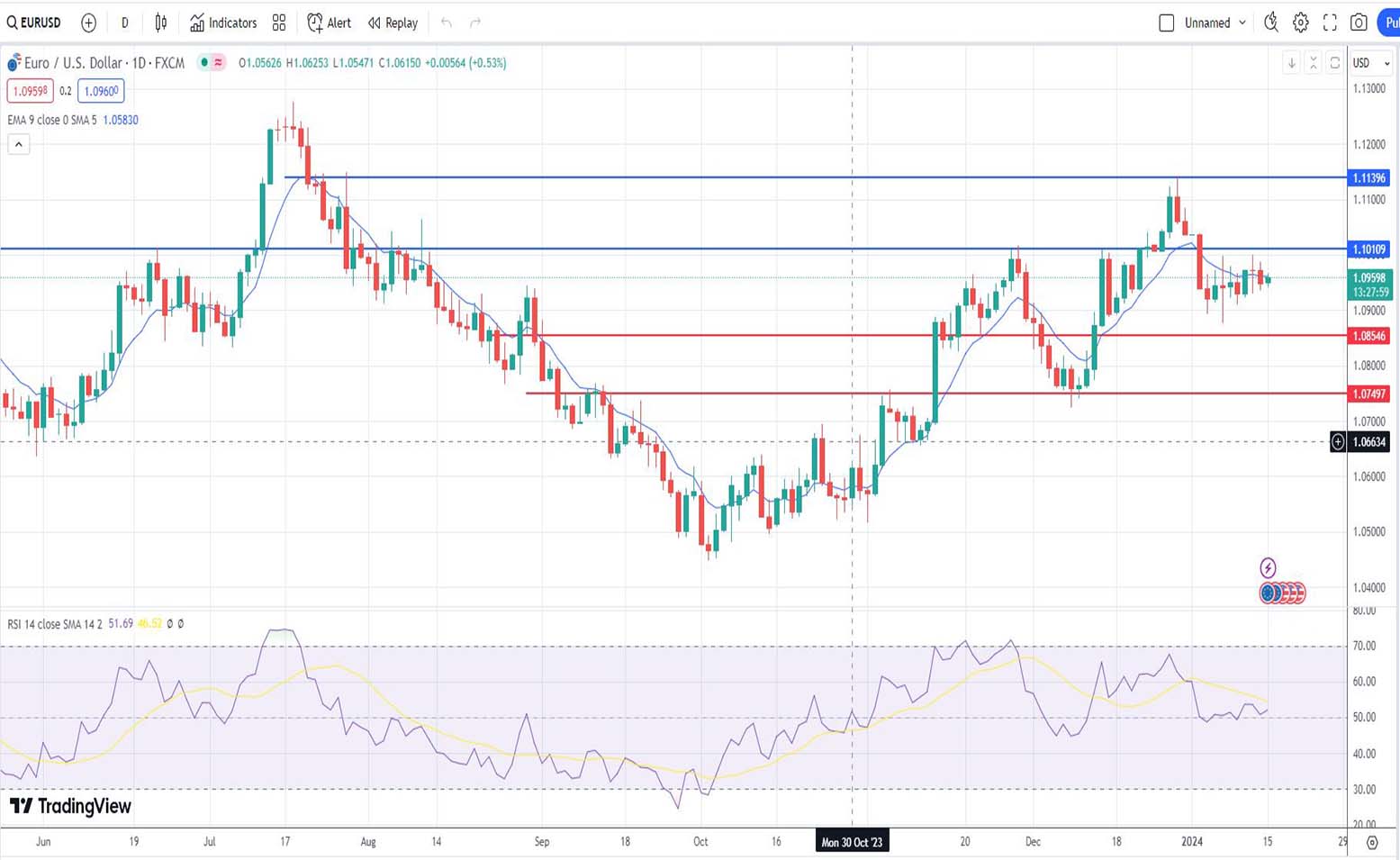Click the blue buy price 1.09600 button
This screenshot has width=1400, height=860.
101,91
